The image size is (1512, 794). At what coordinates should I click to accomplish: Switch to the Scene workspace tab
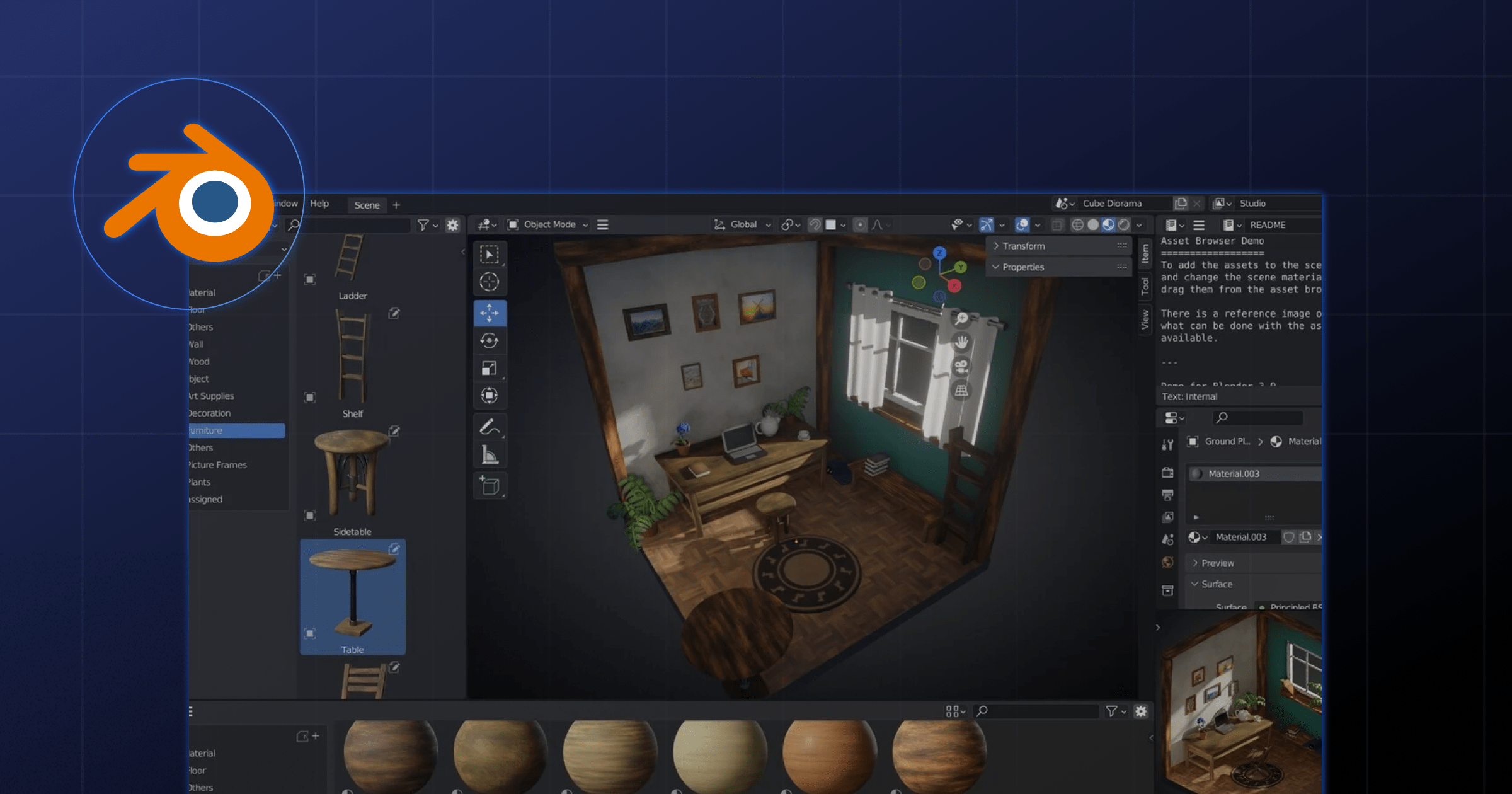(367, 205)
